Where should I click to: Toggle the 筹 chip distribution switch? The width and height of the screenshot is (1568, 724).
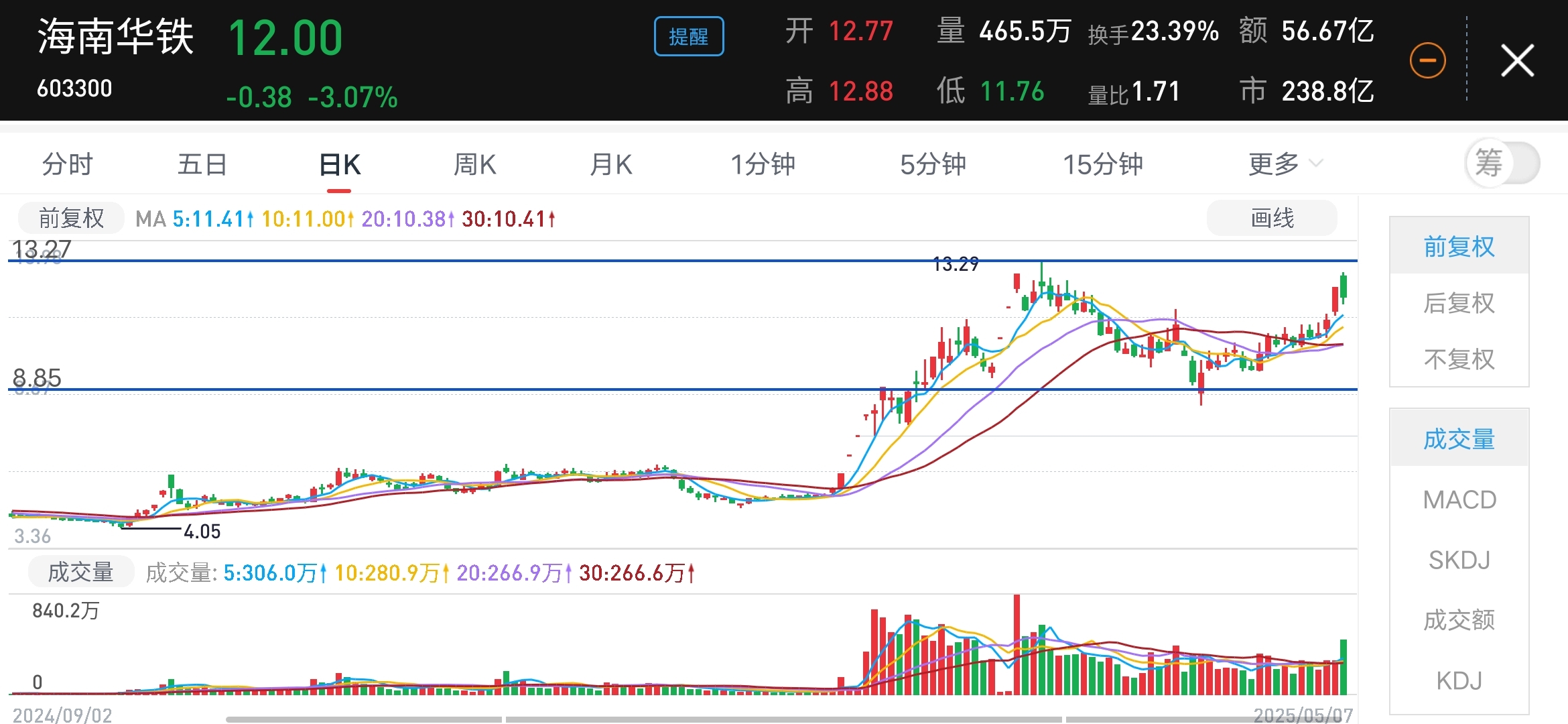coord(1502,163)
